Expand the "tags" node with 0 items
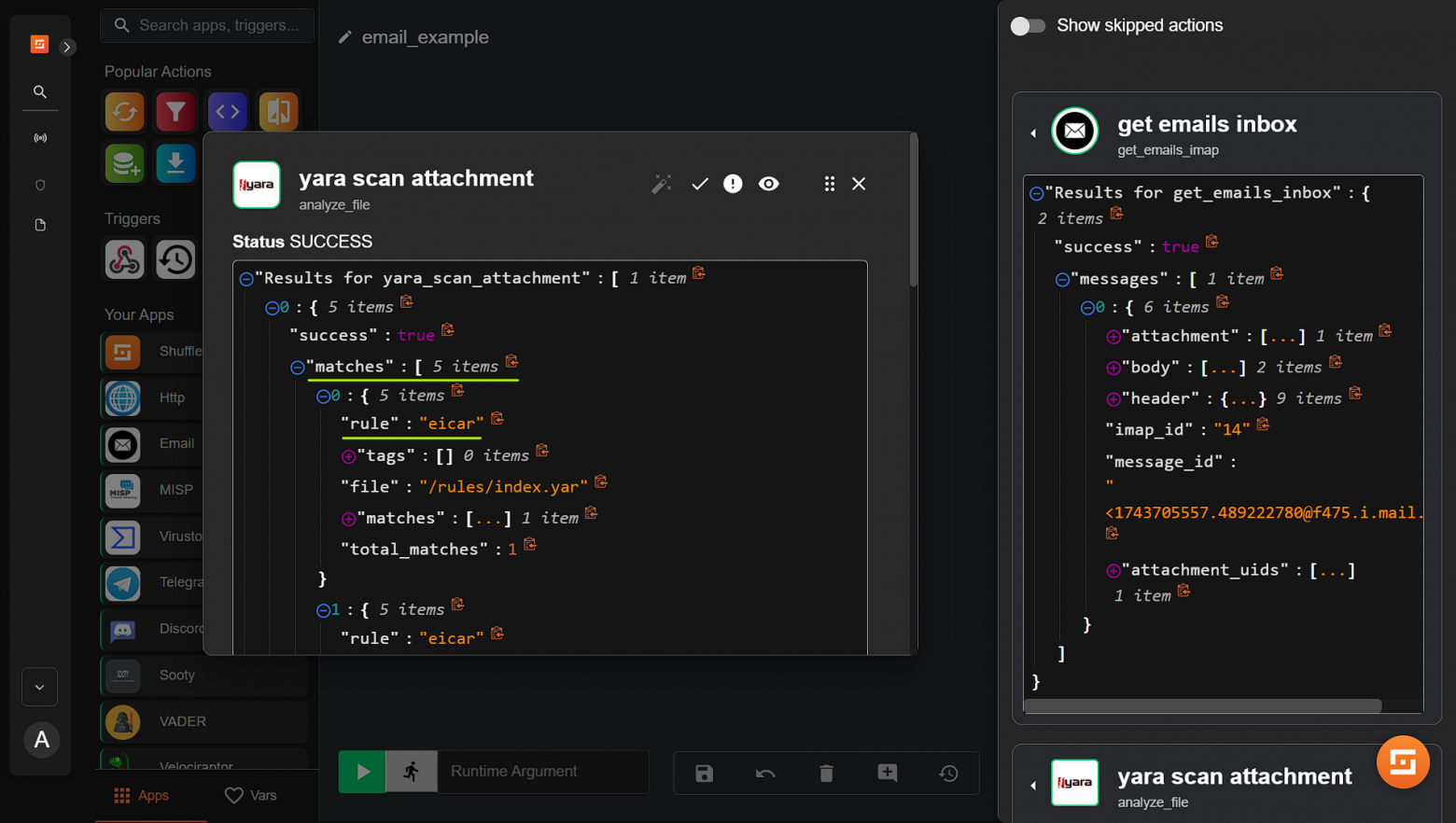Screen dimensions: 1456x823 coord(348,456)
